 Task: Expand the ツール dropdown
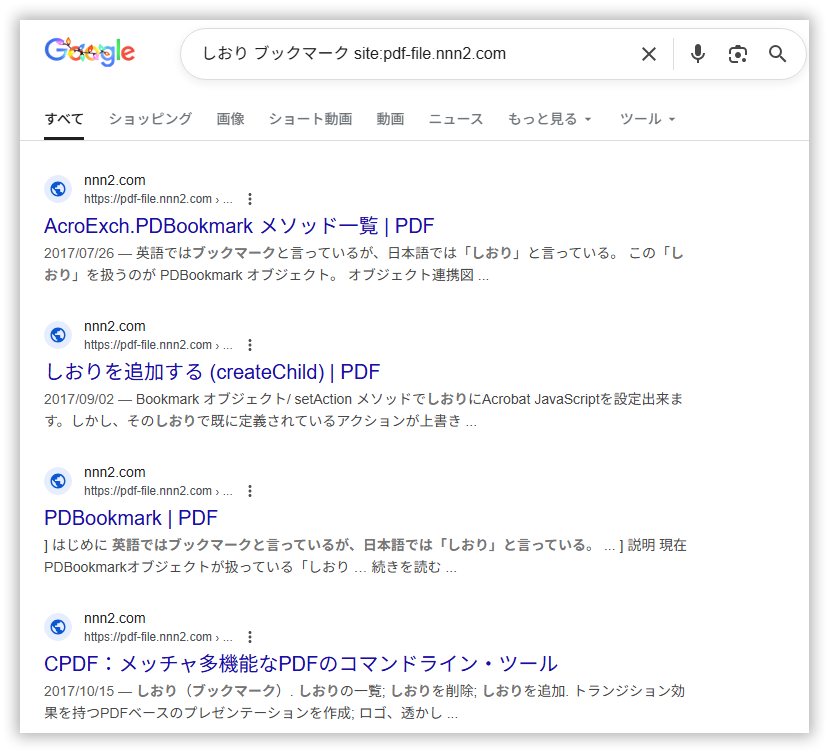[x=647, y=119]
